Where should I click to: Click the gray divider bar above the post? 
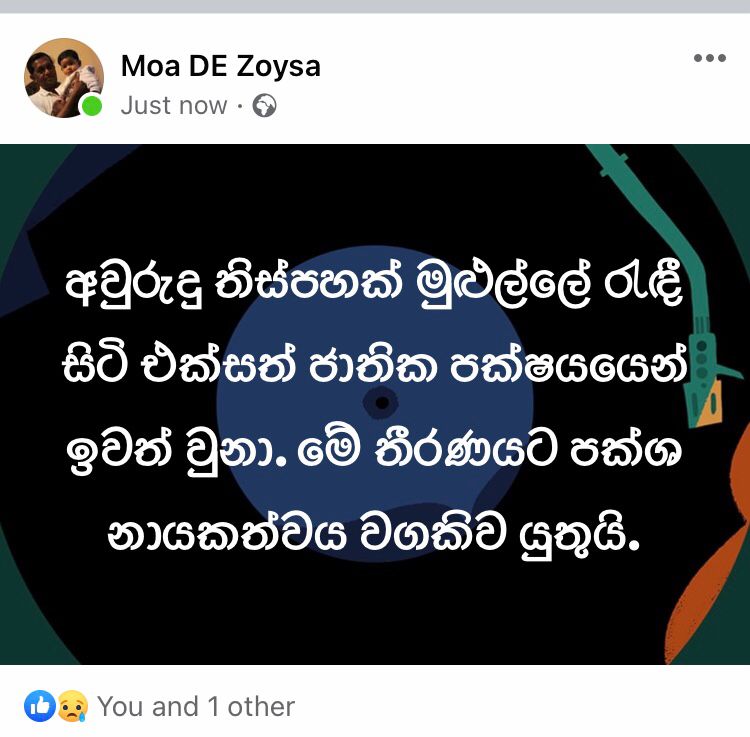375,7
